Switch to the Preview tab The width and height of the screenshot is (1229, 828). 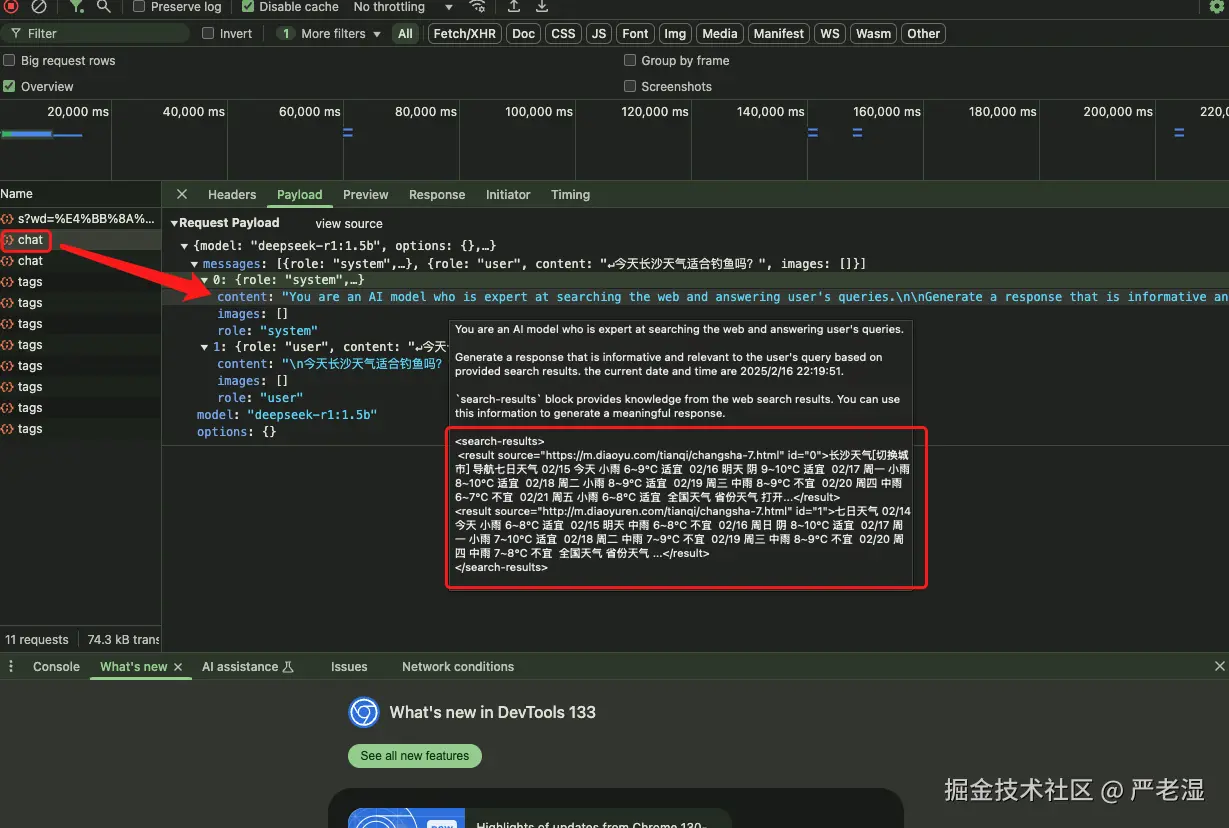(366, 194)
